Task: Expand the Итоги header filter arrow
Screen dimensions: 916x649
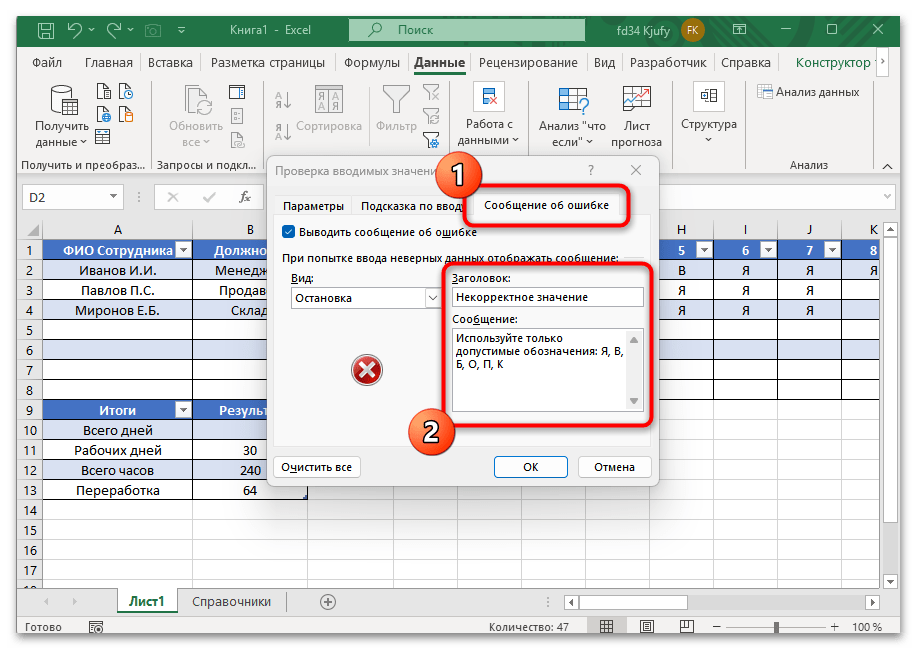Action: point(182,410)
